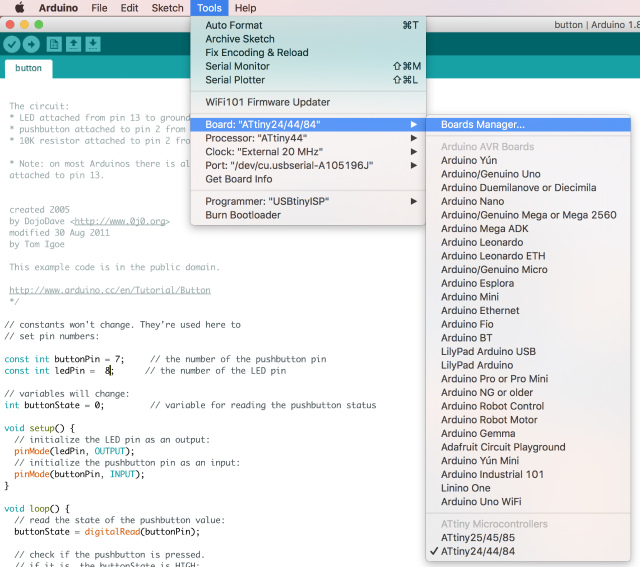
Task: Select Adafruit Circuit Playground board
Action: click(528, 447)
